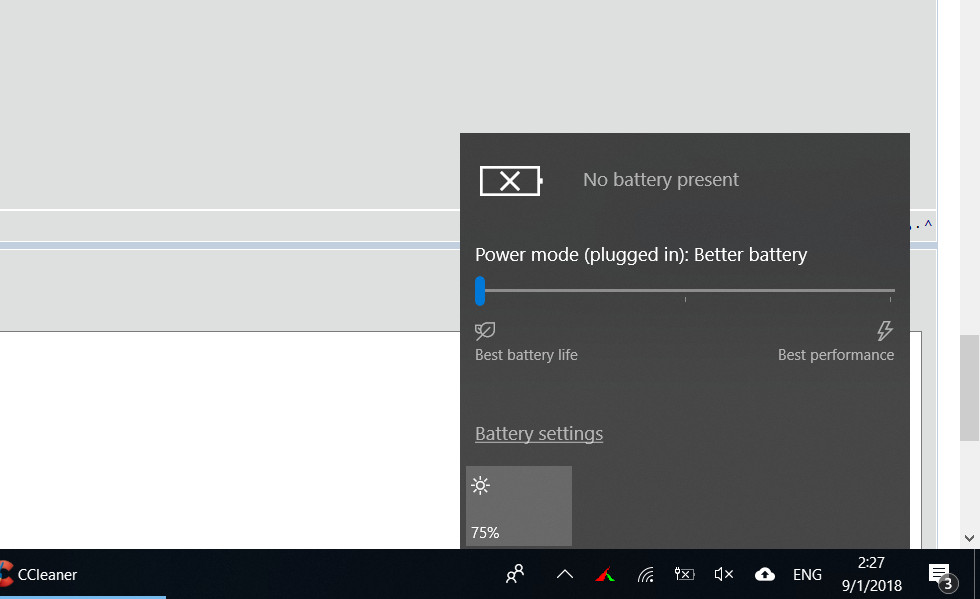Viewport: 980px width, 599px height.
Task: Click the brightness 75% quick action tile
Action: point(519,506)
